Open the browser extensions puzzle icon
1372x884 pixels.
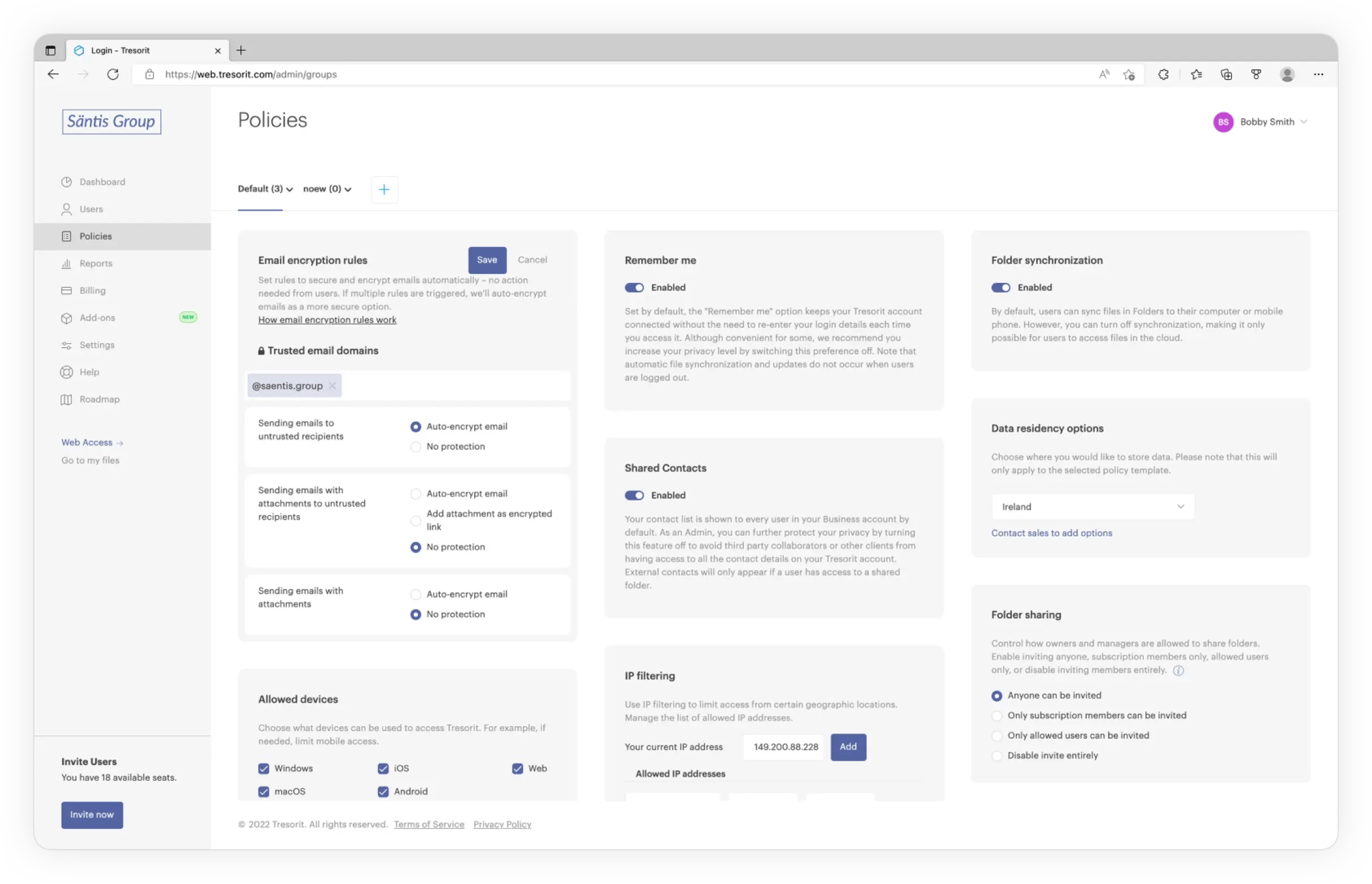point(1163,74)
